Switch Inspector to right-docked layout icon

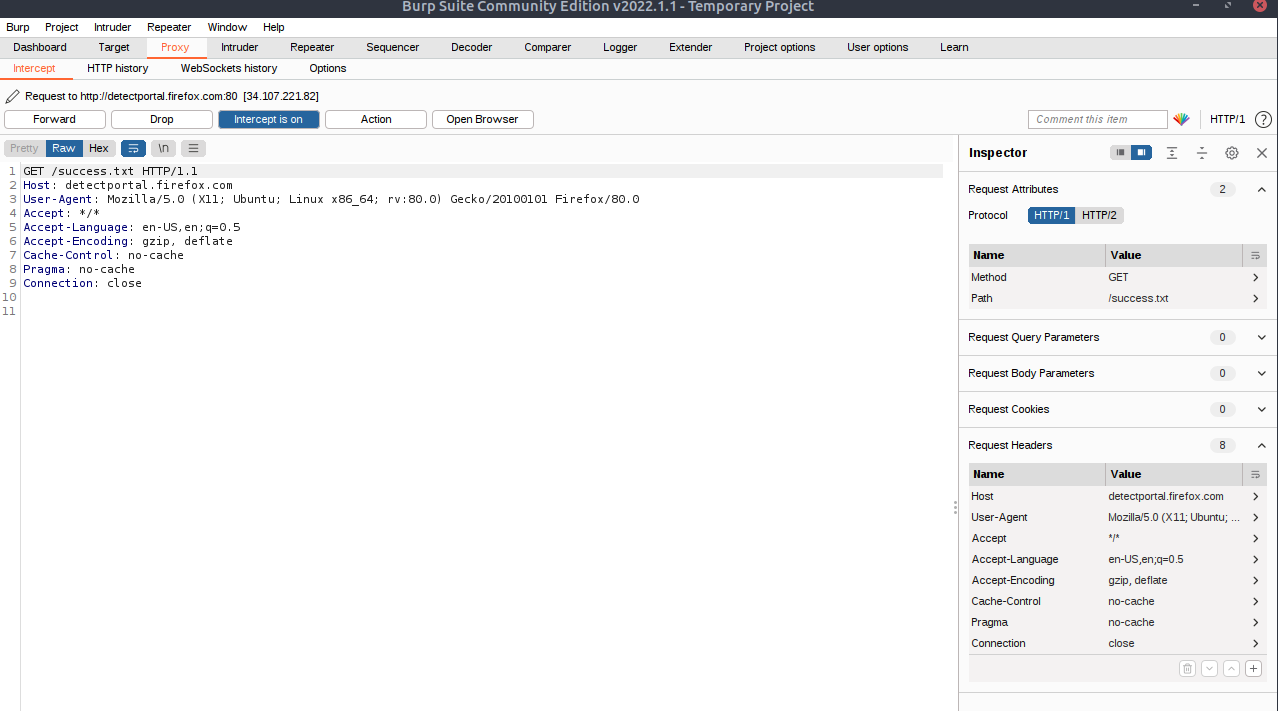(1142, 153)
